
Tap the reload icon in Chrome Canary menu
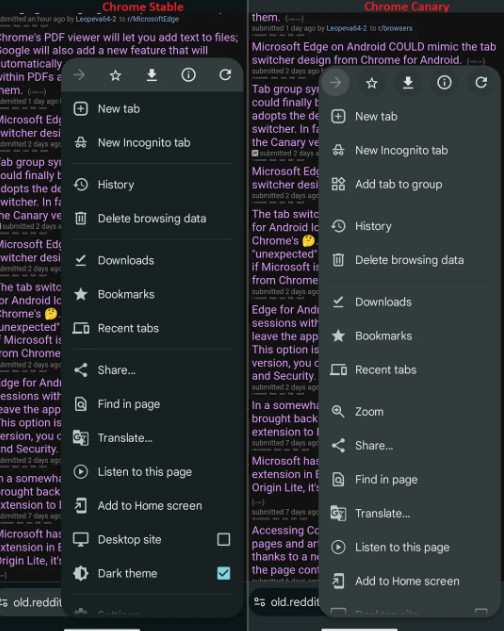point(481,83)
